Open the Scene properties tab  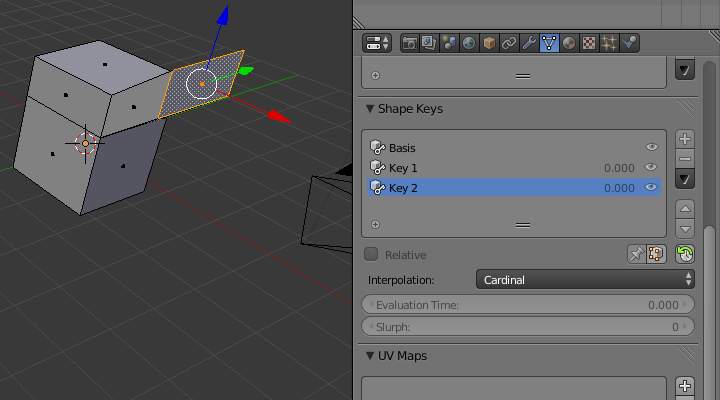pyautogui.click(x=449, y=43)
